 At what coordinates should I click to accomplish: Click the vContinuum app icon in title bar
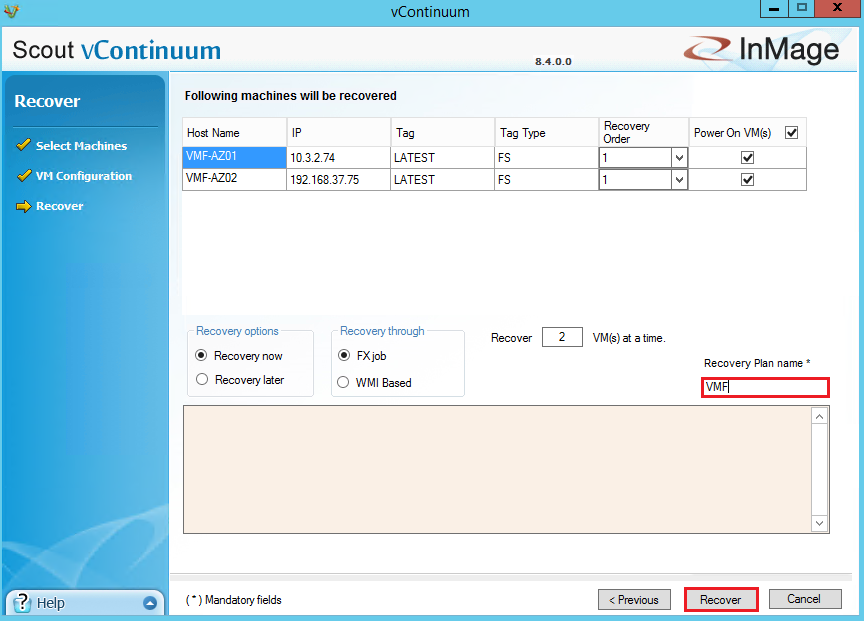(x=11, y=11)
